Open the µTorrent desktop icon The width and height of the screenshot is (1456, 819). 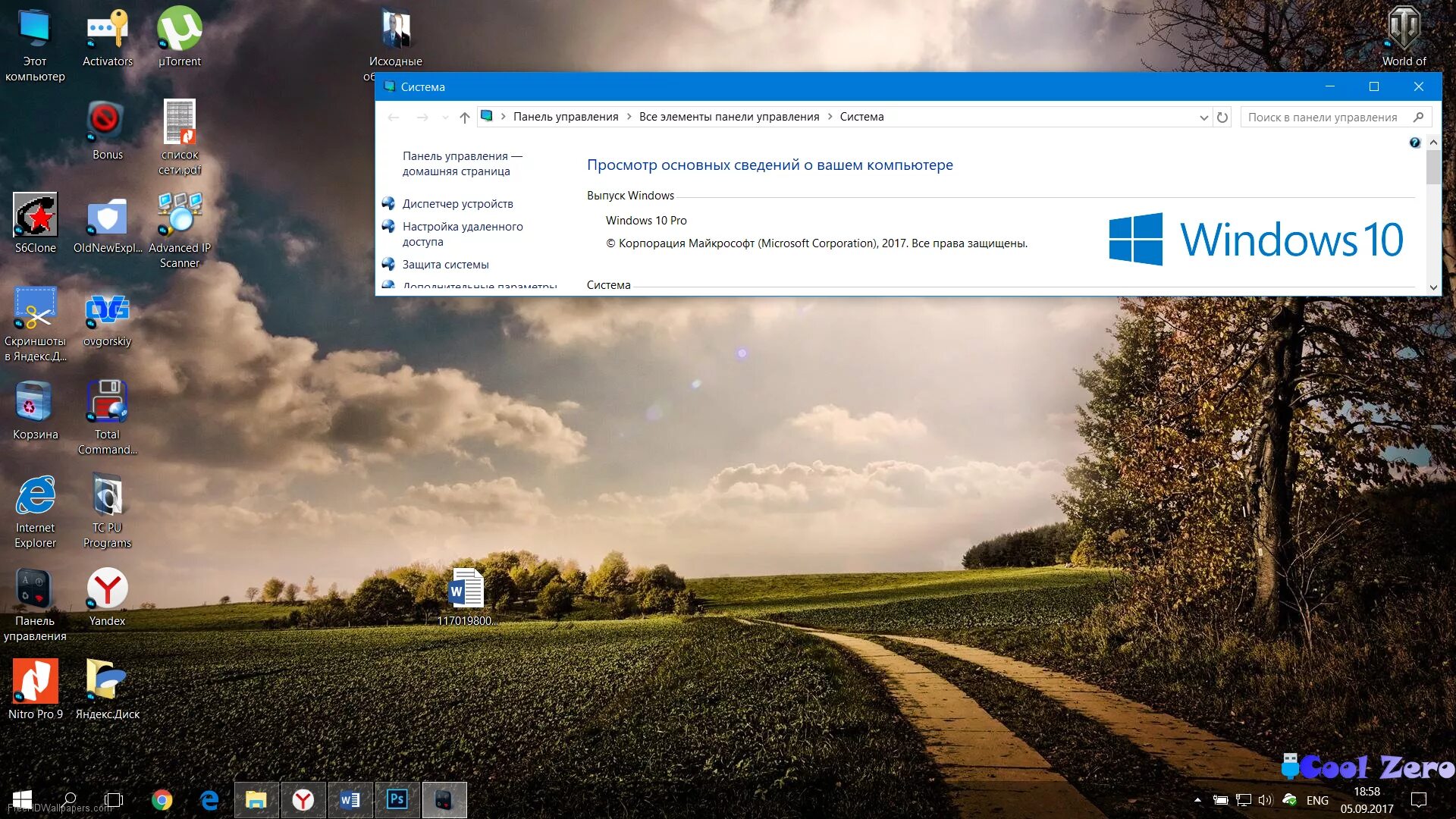click(180, 30)
